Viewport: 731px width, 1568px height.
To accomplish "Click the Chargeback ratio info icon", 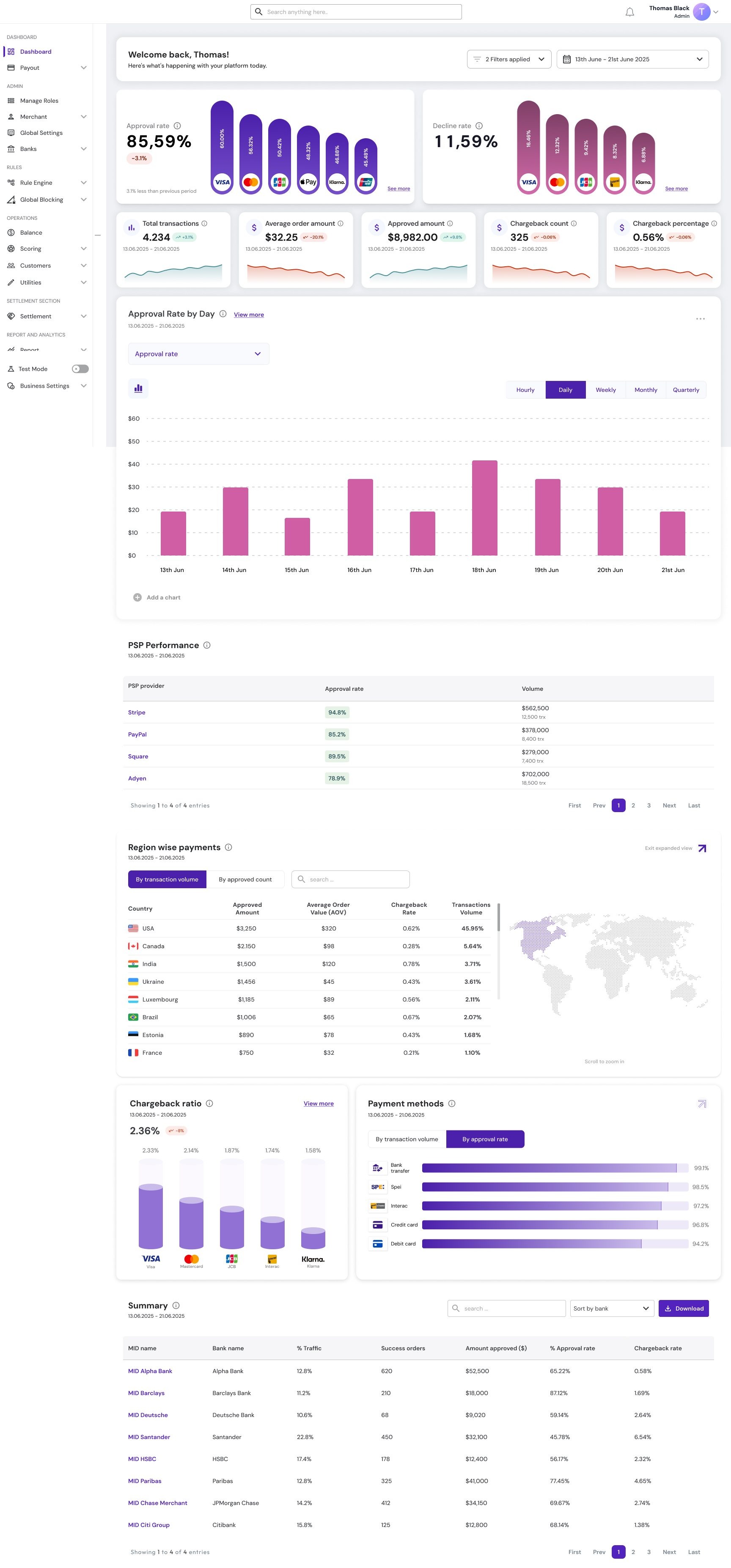I will (x=209, y=1103).
